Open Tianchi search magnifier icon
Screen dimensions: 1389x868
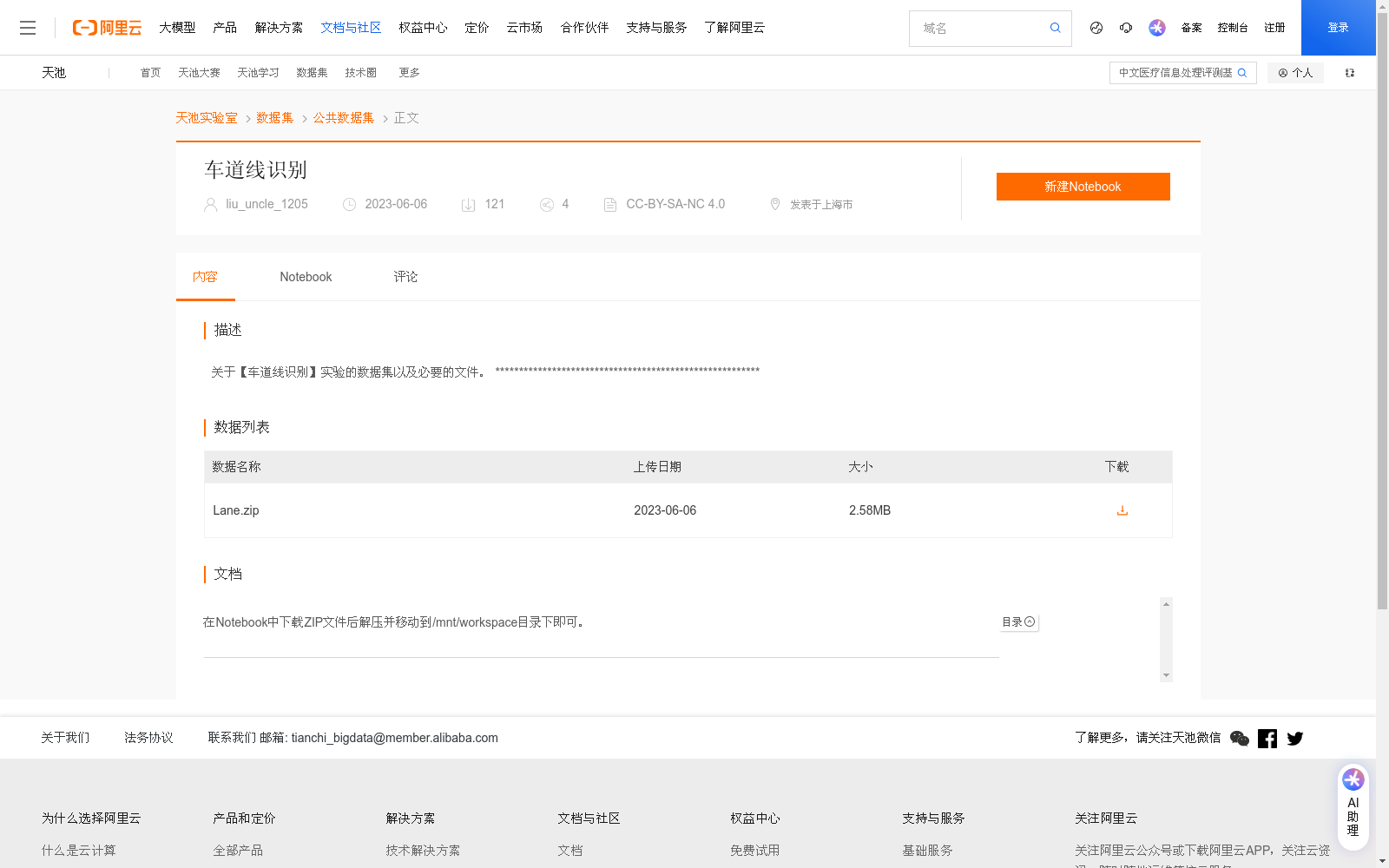[1242, 73]
